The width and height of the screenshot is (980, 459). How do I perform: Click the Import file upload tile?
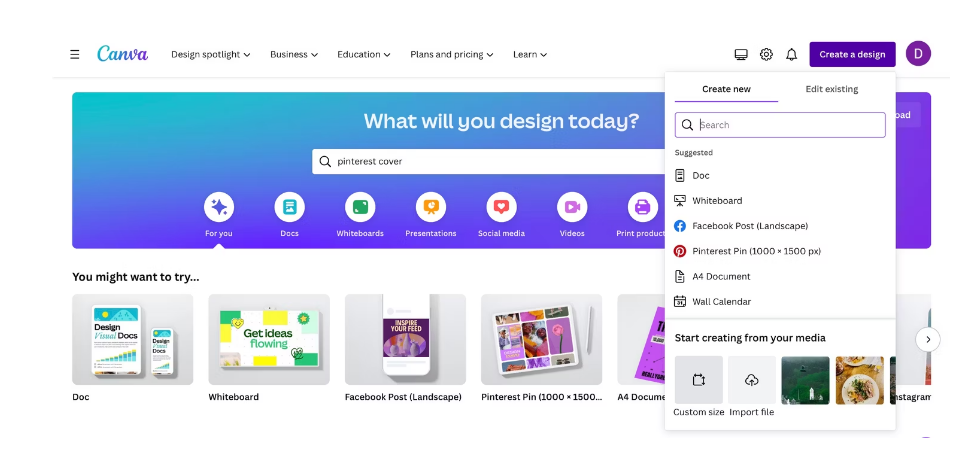pos(752,380)
